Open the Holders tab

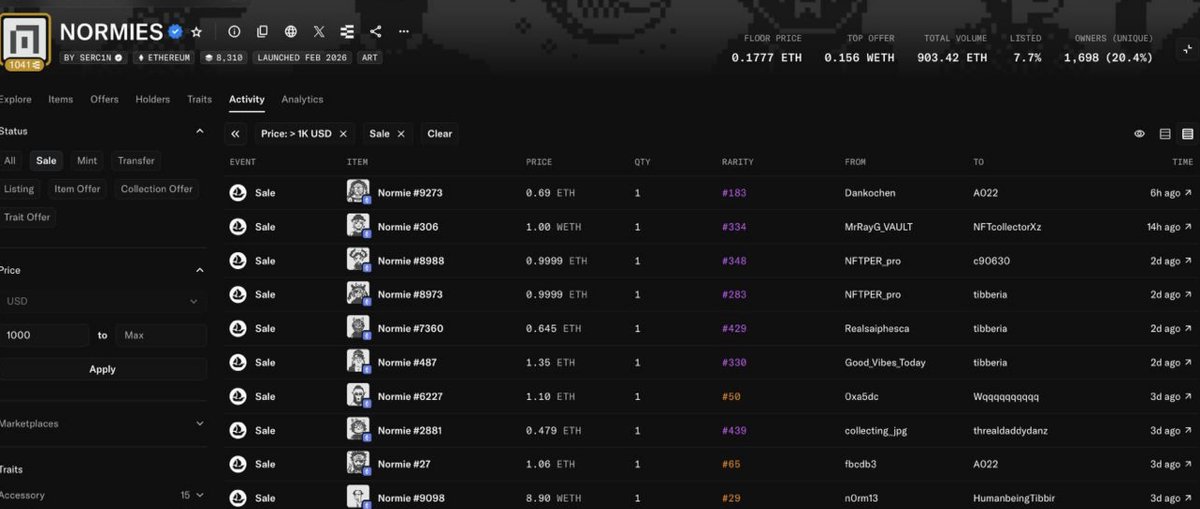[153, 99]
